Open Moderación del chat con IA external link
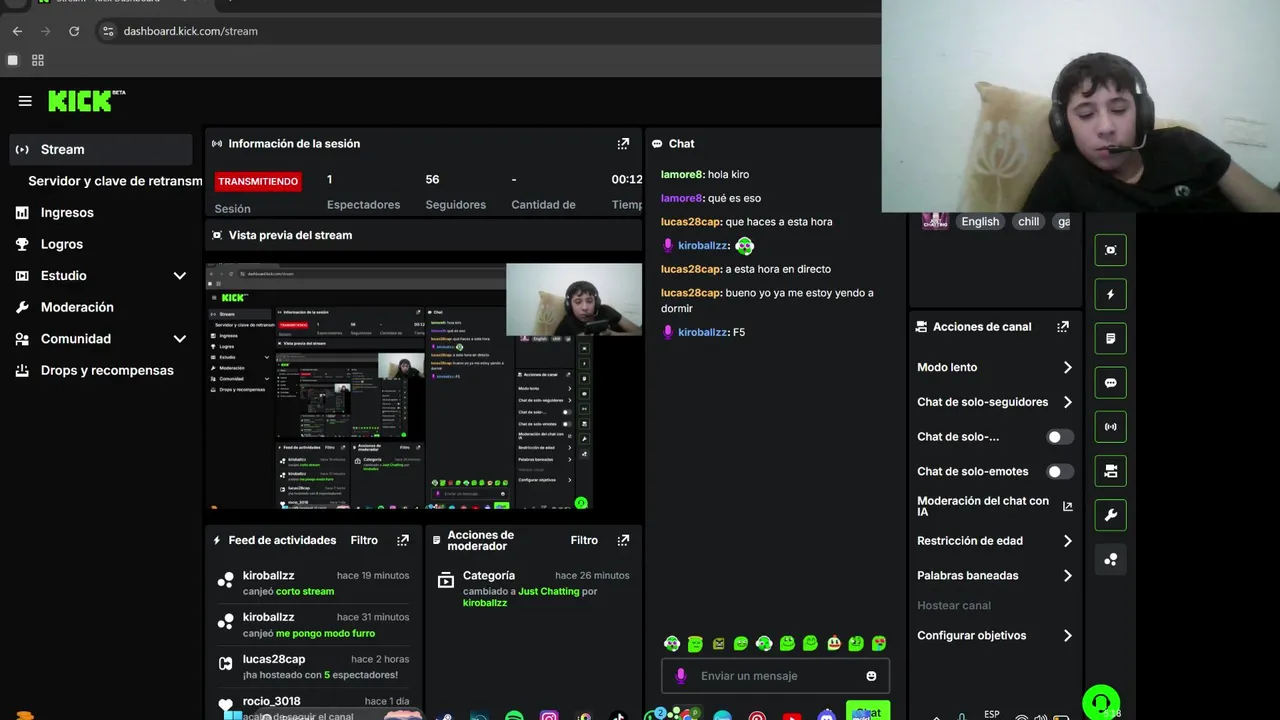The height and width of the screenshot is (720, 1280). [x=1067, y=507]
